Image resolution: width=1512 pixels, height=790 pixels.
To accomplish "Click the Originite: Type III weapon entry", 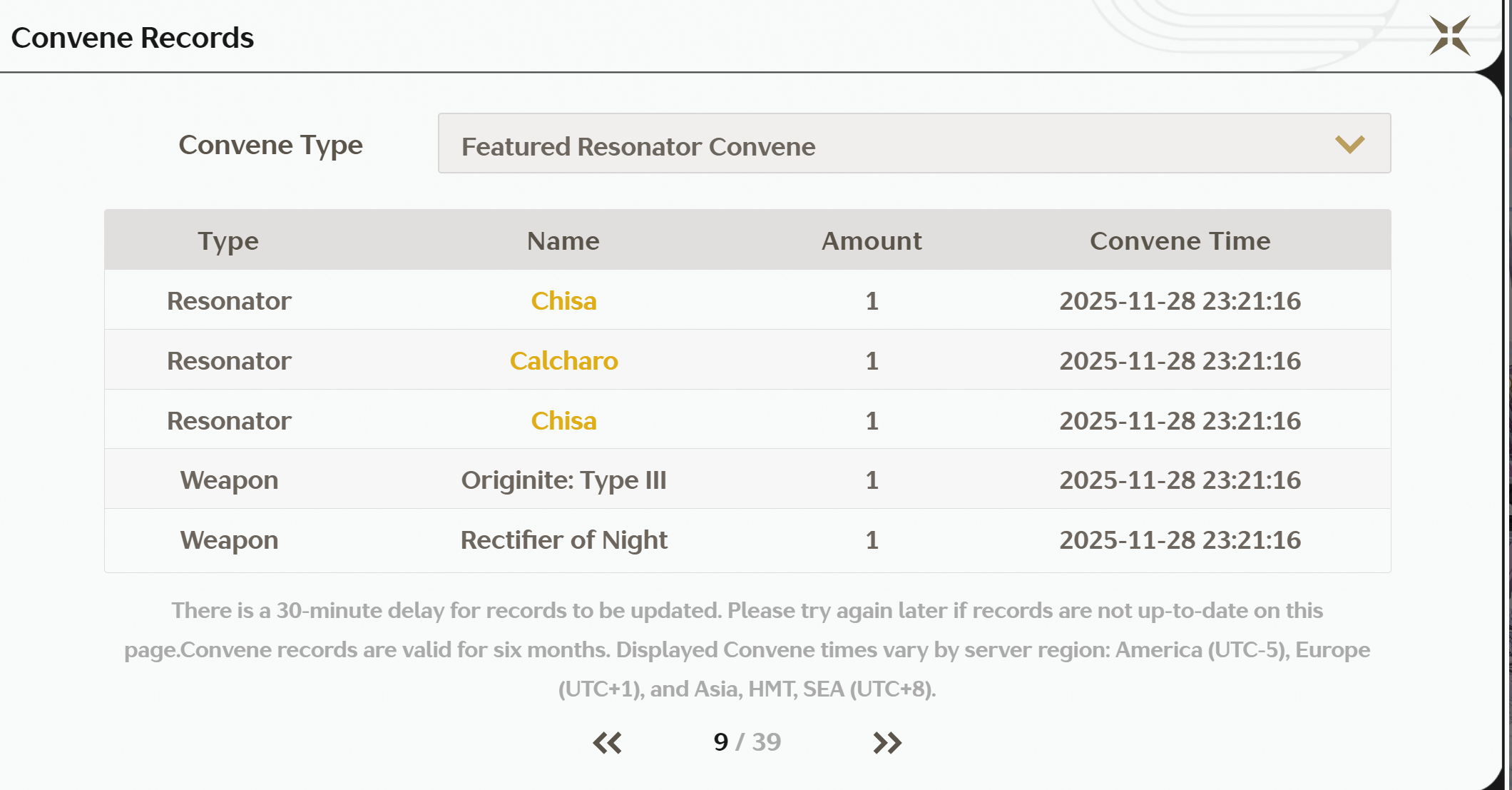I will [x=563, y=480].
